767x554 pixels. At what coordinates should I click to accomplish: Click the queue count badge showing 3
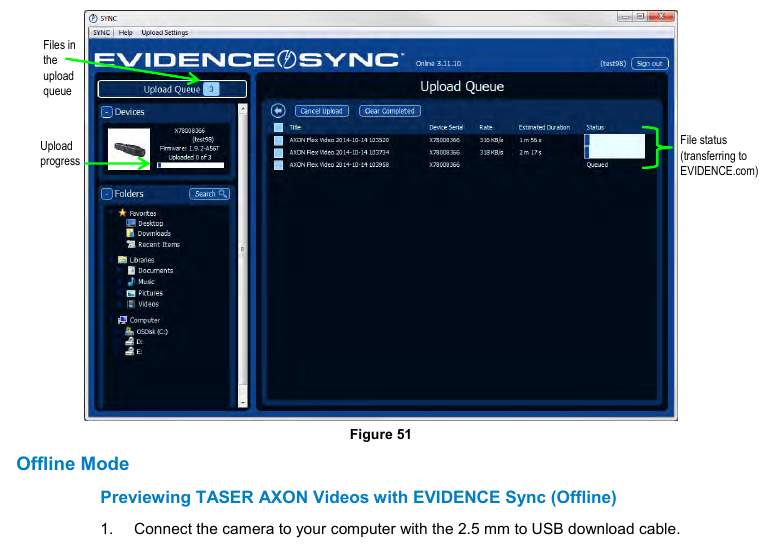pyautogui.click(x=211, y=89)
